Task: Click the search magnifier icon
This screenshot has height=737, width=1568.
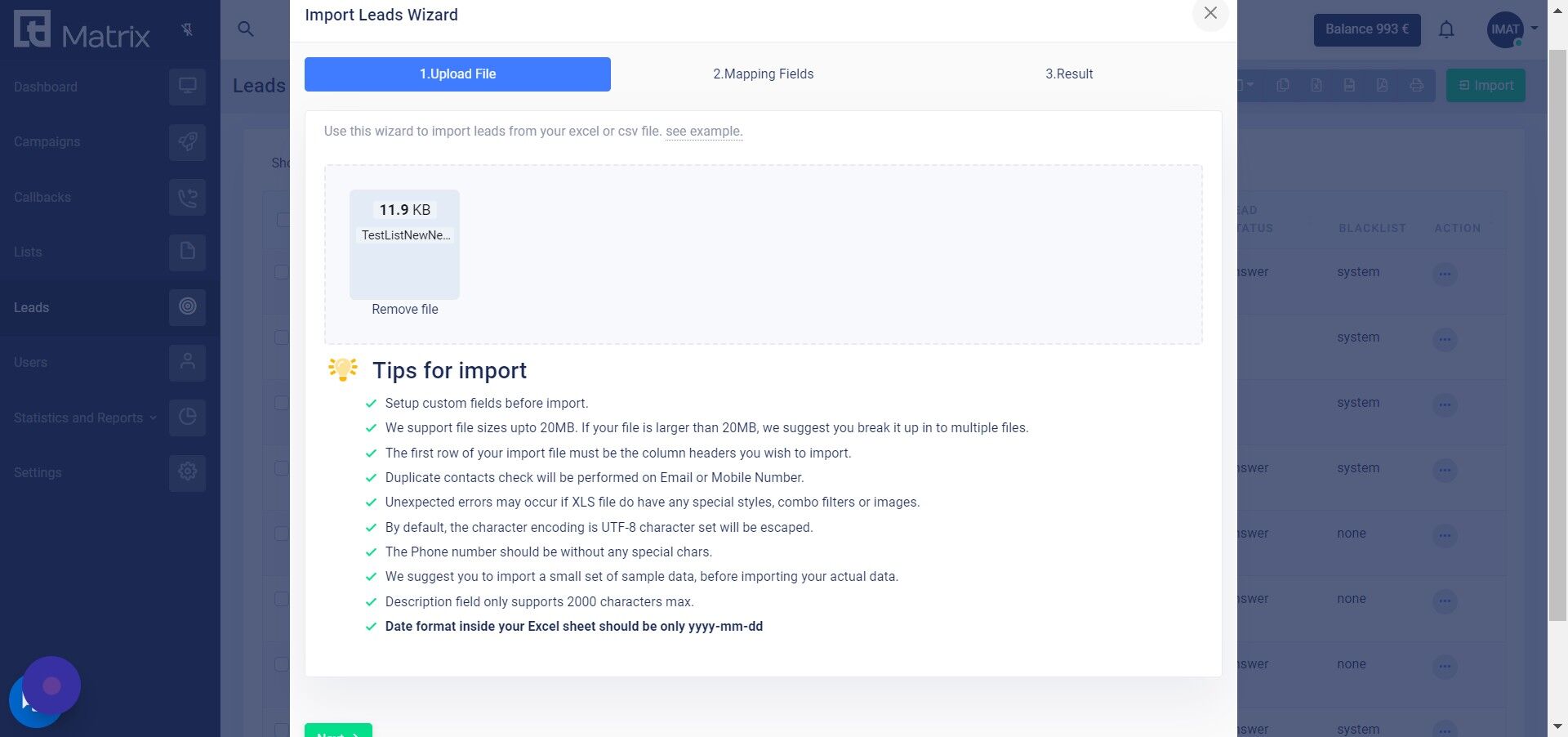Action: coord(245,29)
